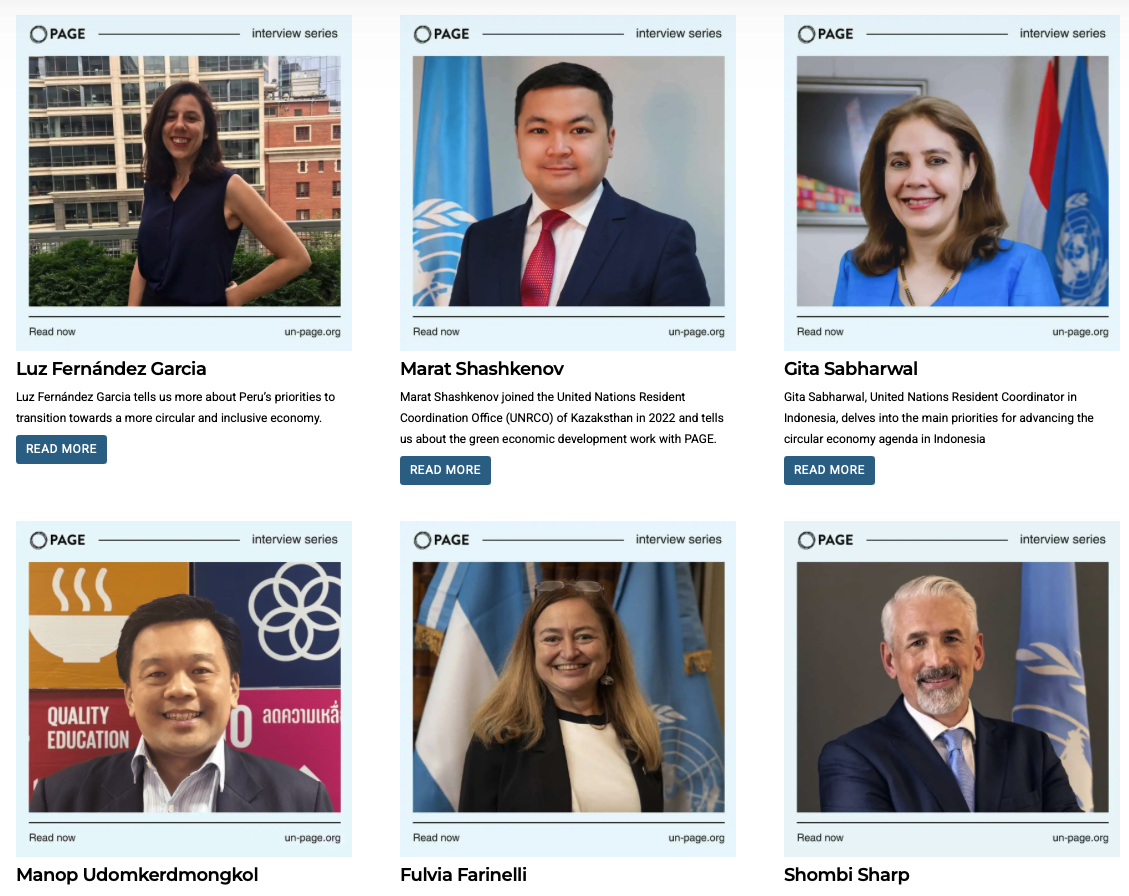Open Read More for Gita Sabharwal
1129x896 pixels.
(829, 470)
